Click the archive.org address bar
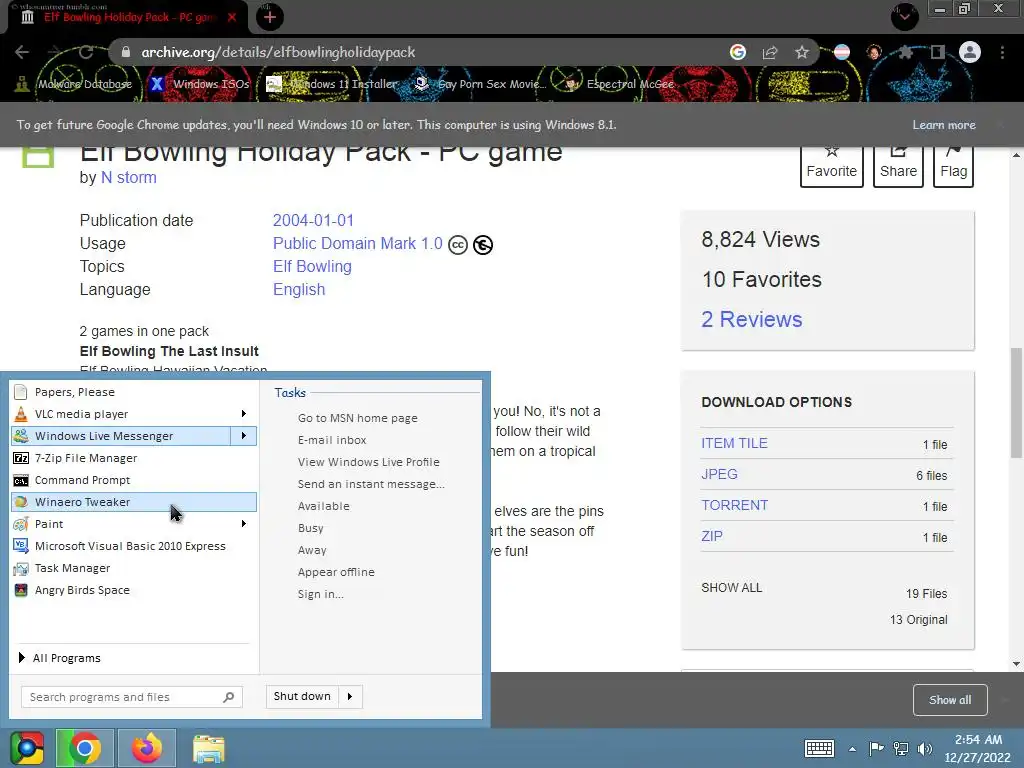 click(x=418, y=52)
